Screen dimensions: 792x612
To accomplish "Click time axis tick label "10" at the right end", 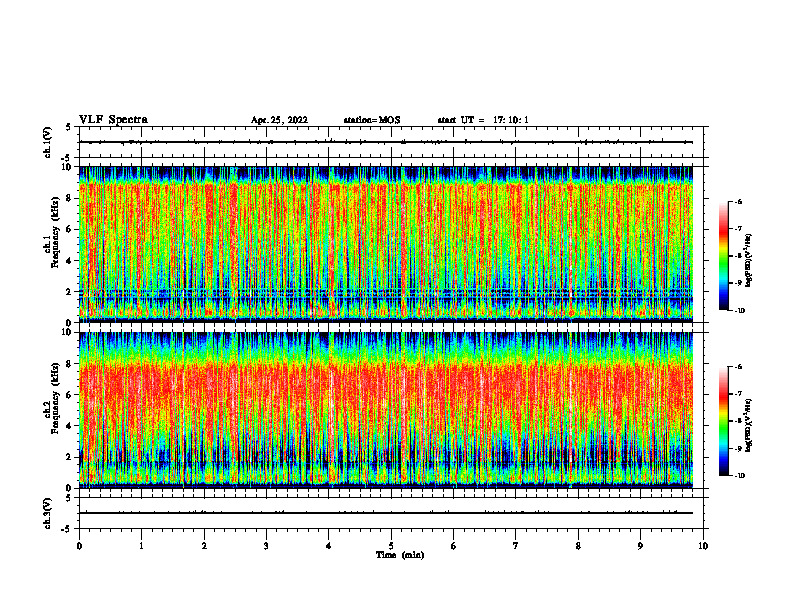I will pos(703,546).
